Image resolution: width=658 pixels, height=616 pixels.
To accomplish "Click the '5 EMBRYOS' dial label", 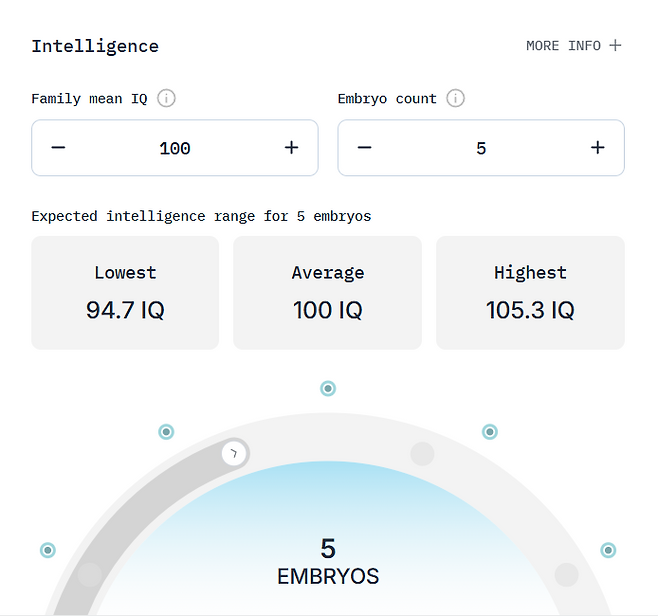I will click(328, 561).
